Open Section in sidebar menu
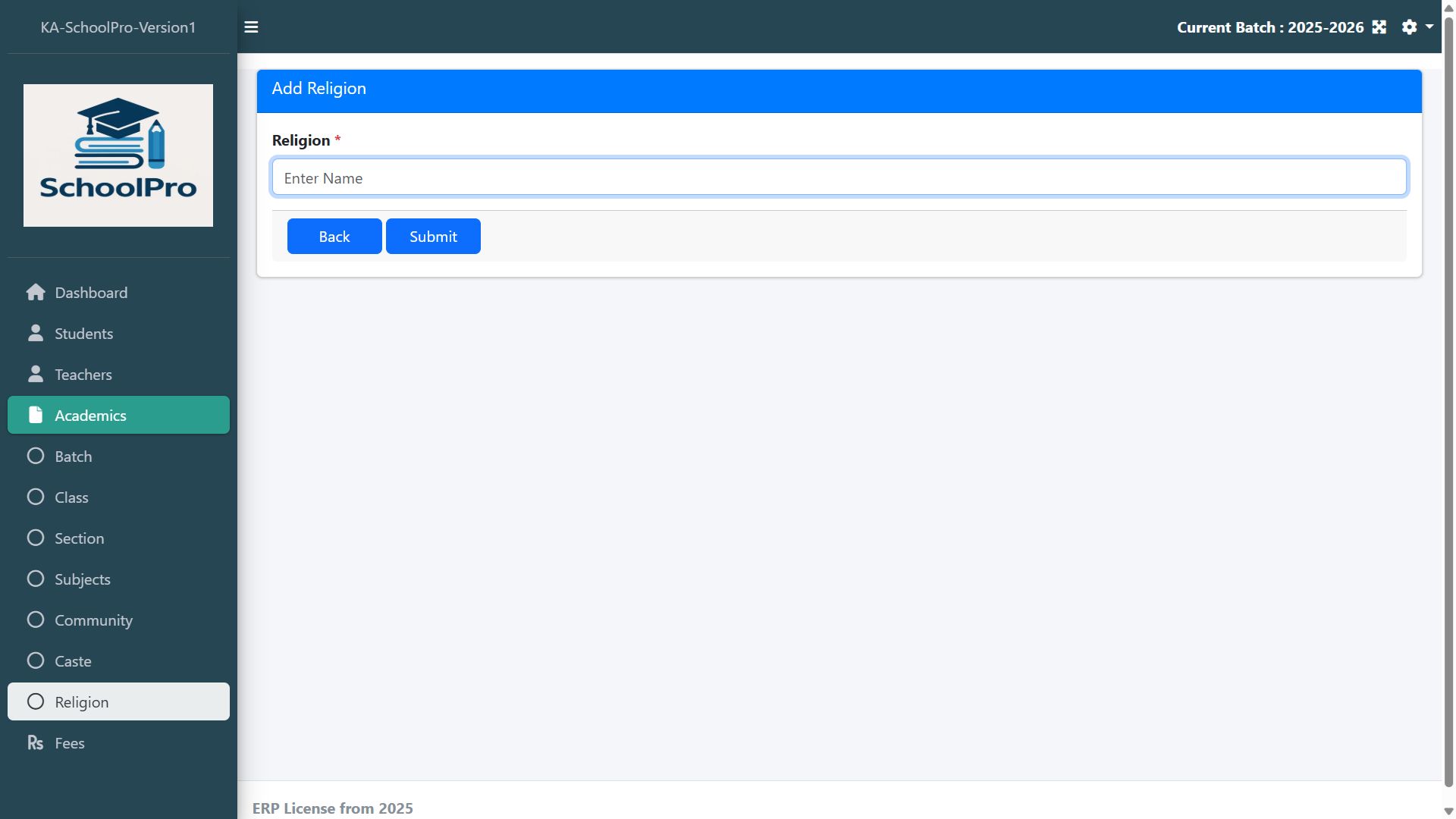 tap(80, 538)
